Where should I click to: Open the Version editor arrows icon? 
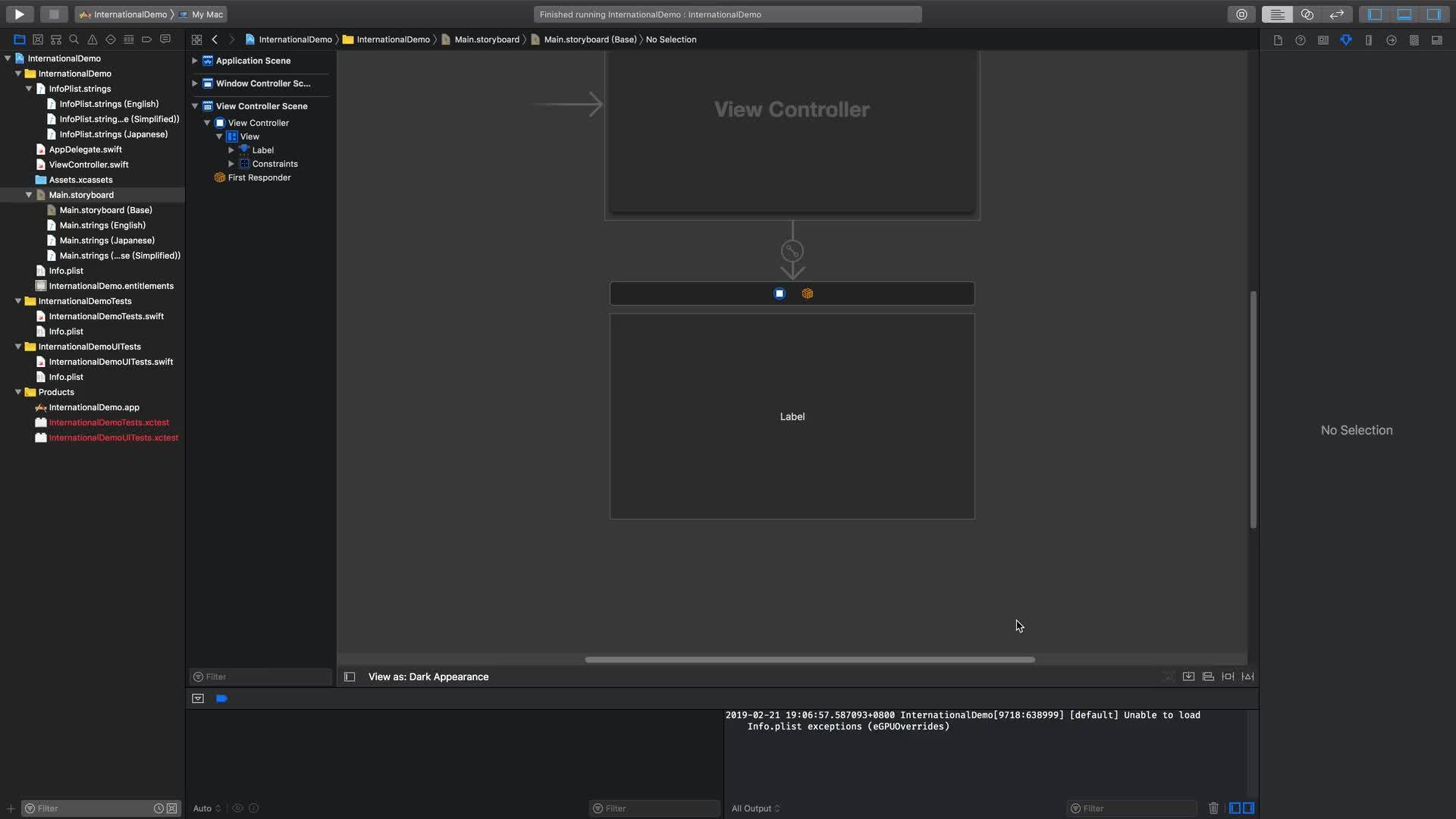[x=1337, y=14]
